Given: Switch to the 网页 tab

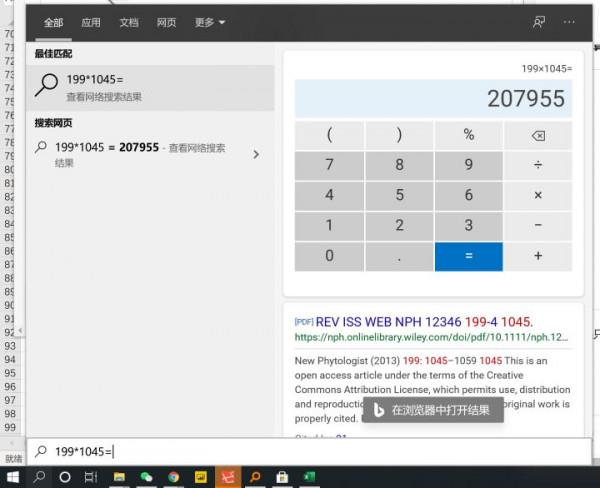Looking at the screenshot, I should (166, 23).
